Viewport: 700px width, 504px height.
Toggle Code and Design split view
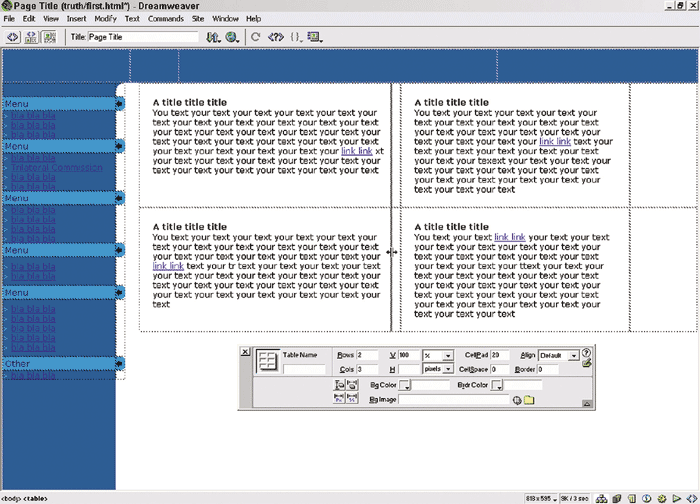32,37
